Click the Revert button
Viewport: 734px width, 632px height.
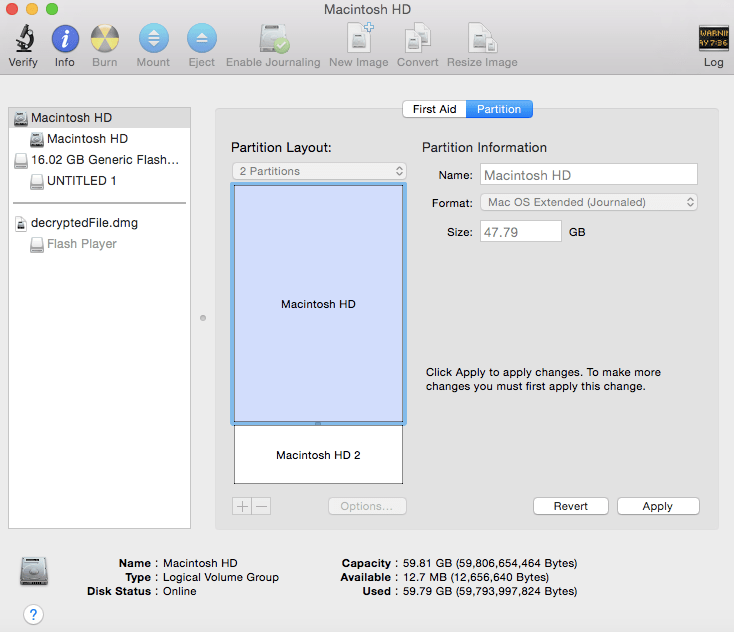(x=571, y=506)
